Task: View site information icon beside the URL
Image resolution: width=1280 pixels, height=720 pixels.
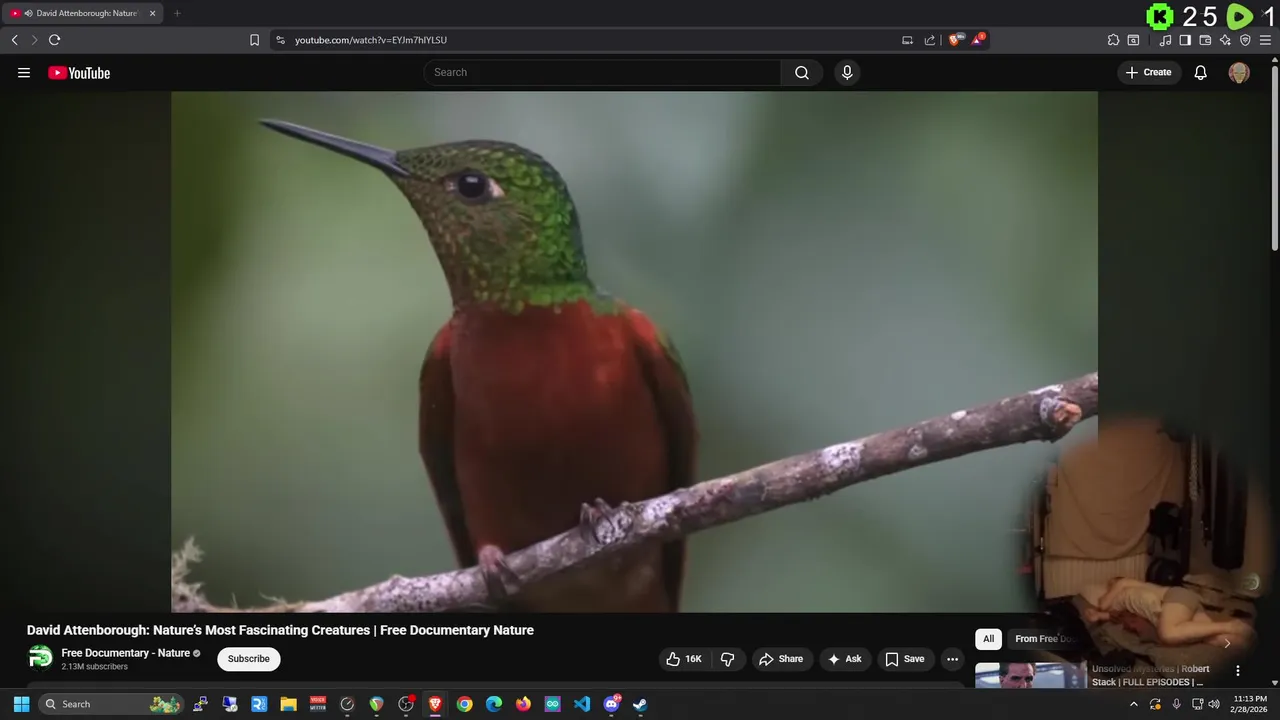Action: [x=280, y=40]
